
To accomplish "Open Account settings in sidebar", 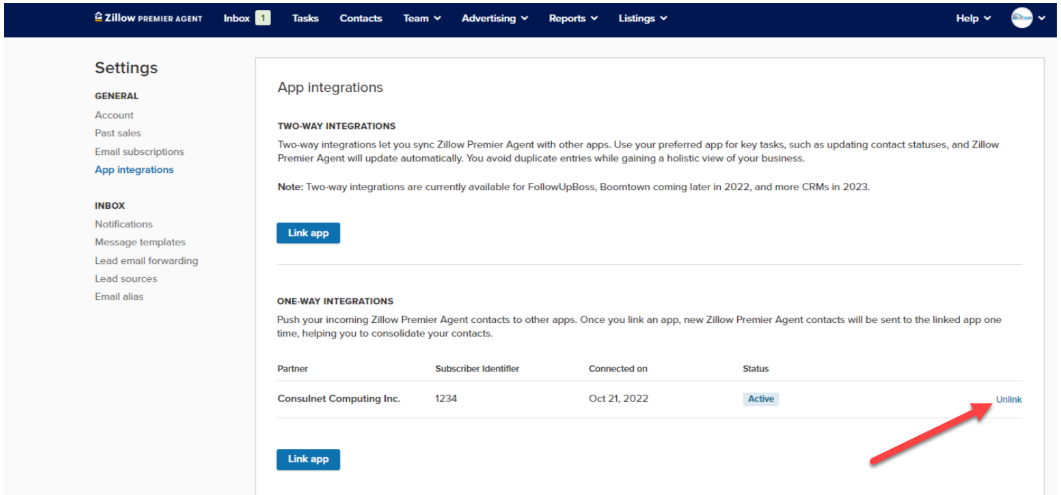I will [x=114, y=115].
